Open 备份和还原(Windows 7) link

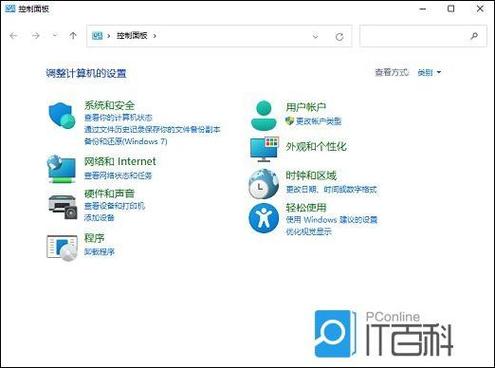(x=126, y=141)
